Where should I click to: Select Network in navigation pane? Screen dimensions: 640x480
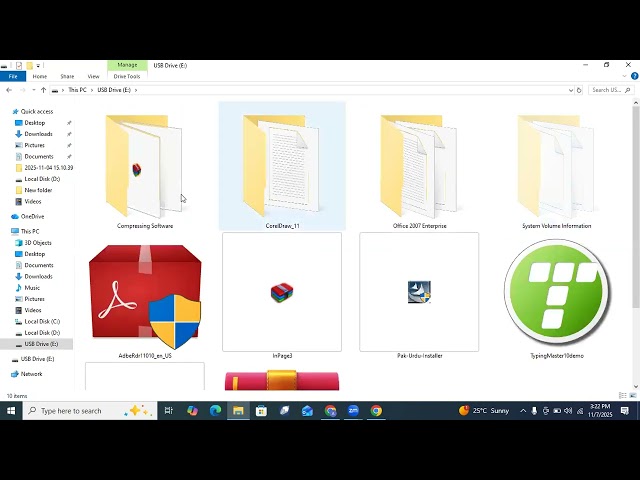click(31, 374)
